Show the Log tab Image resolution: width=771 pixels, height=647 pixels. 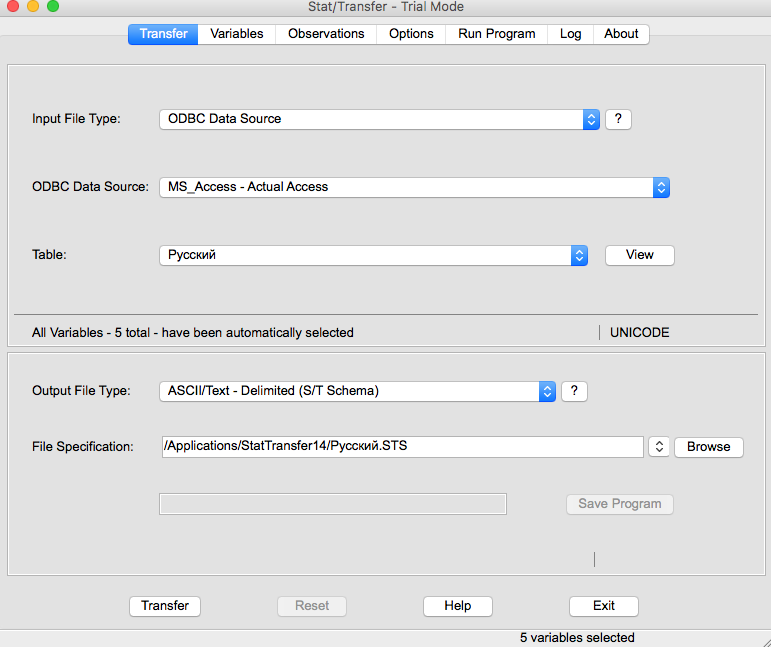(570, 34)
